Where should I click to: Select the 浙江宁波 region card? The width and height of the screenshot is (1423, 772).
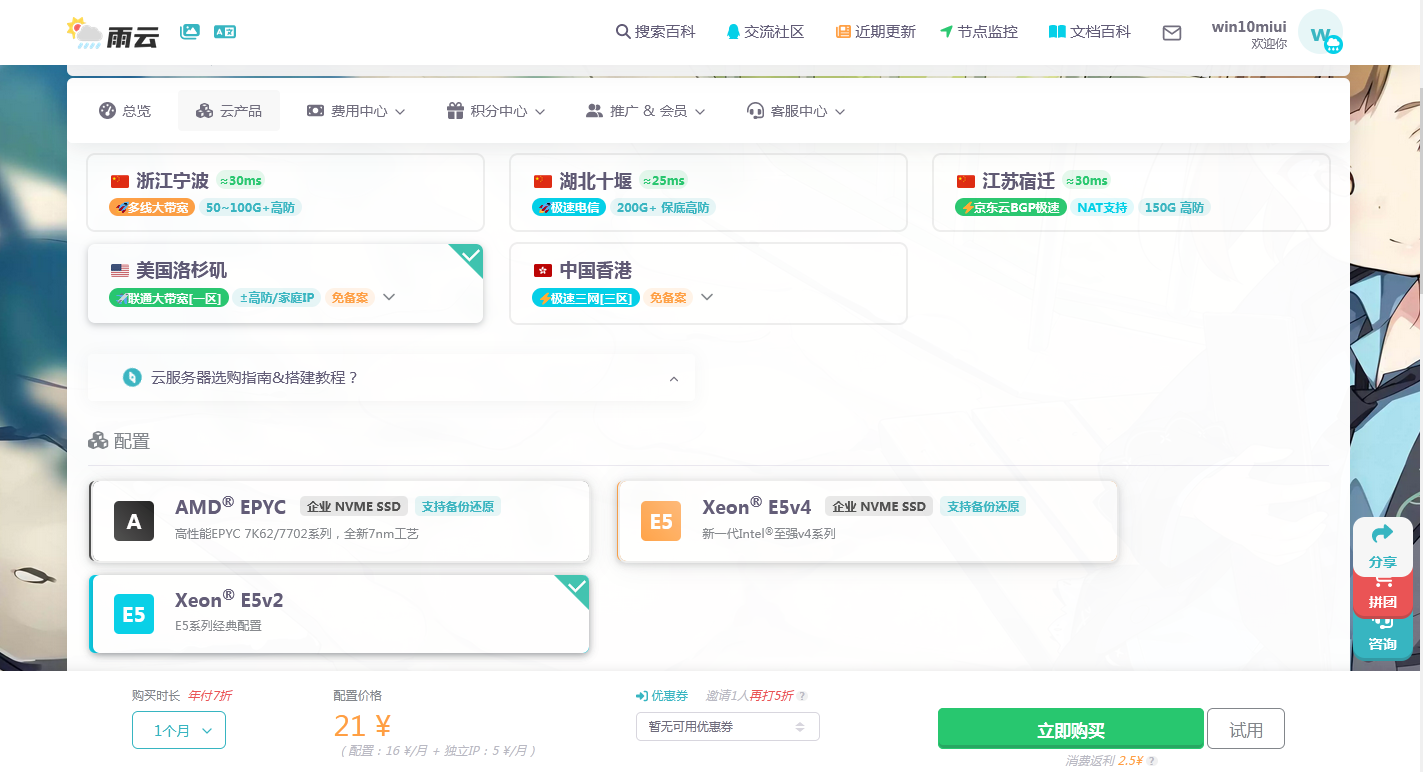pyautogui.click(x=285, y=192)
